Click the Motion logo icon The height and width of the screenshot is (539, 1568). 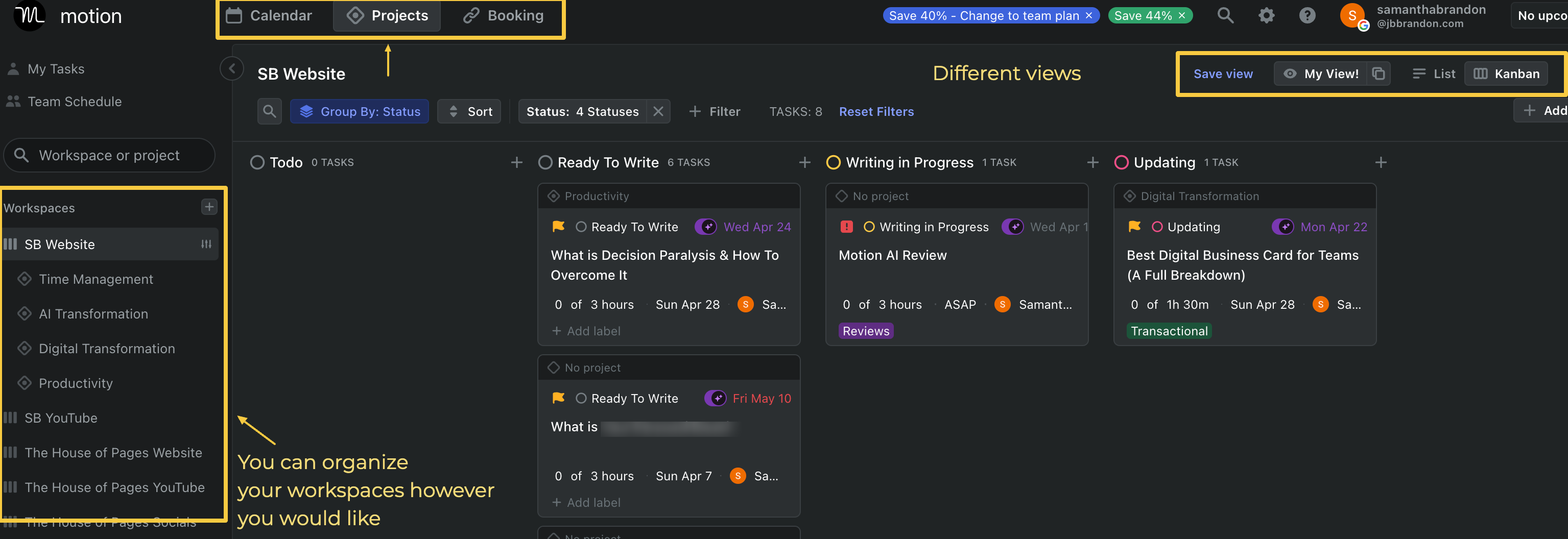point(30,15)
